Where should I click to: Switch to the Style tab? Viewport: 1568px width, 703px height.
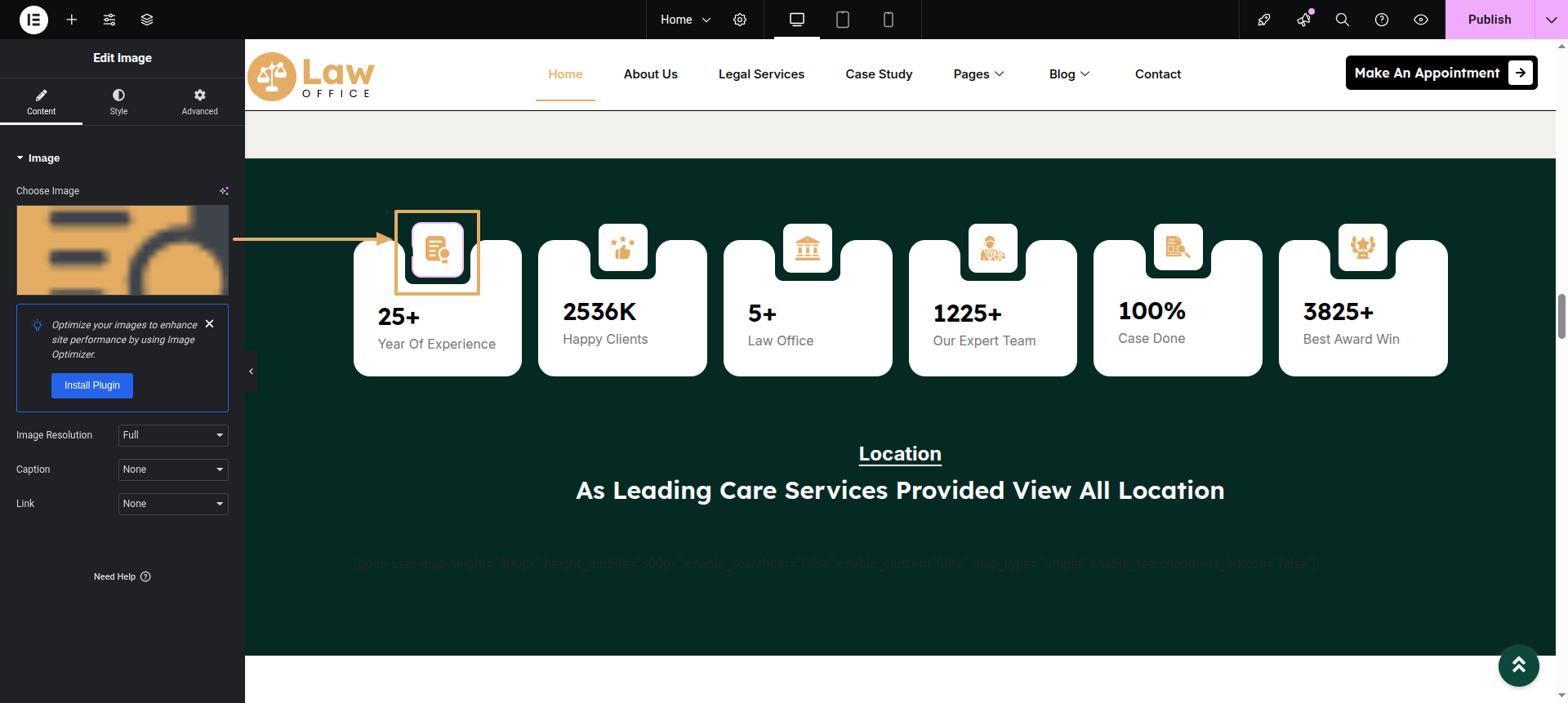(118, 101)
